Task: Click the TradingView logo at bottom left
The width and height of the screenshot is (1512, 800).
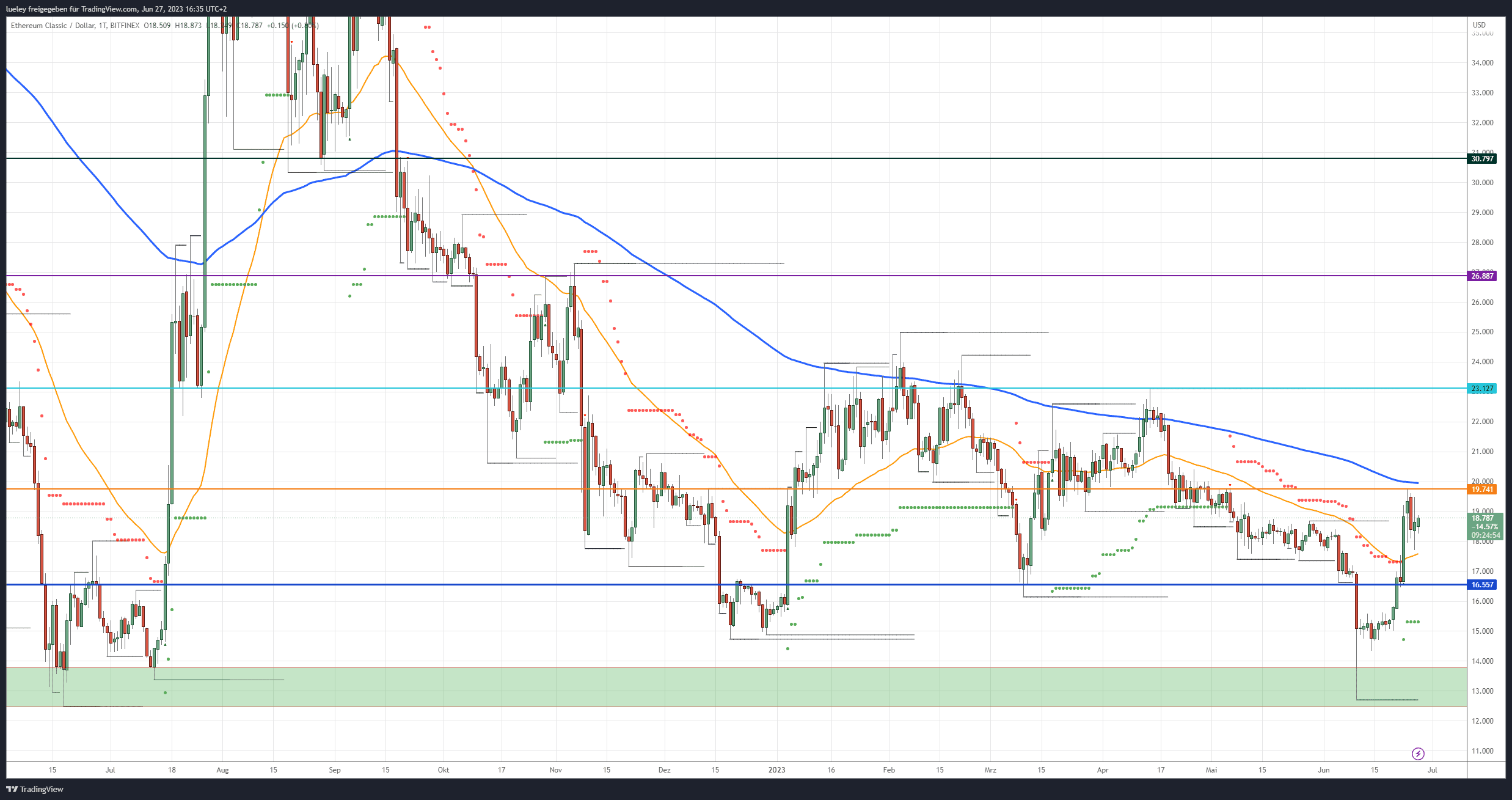Action: [35, 789]
